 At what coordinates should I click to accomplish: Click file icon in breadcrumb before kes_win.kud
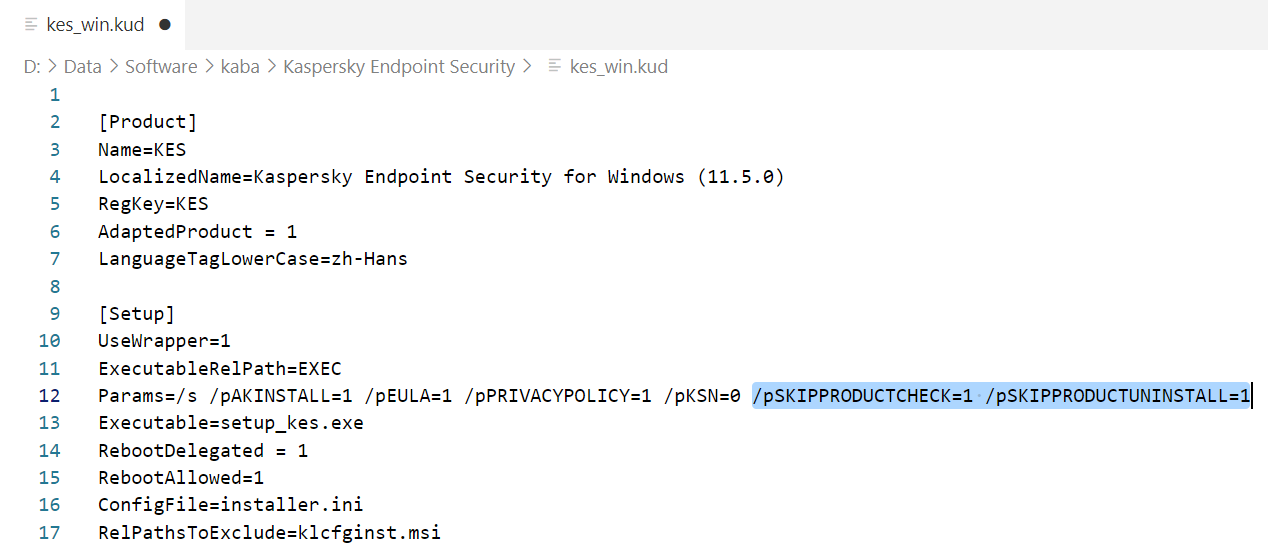coord(554,67)
